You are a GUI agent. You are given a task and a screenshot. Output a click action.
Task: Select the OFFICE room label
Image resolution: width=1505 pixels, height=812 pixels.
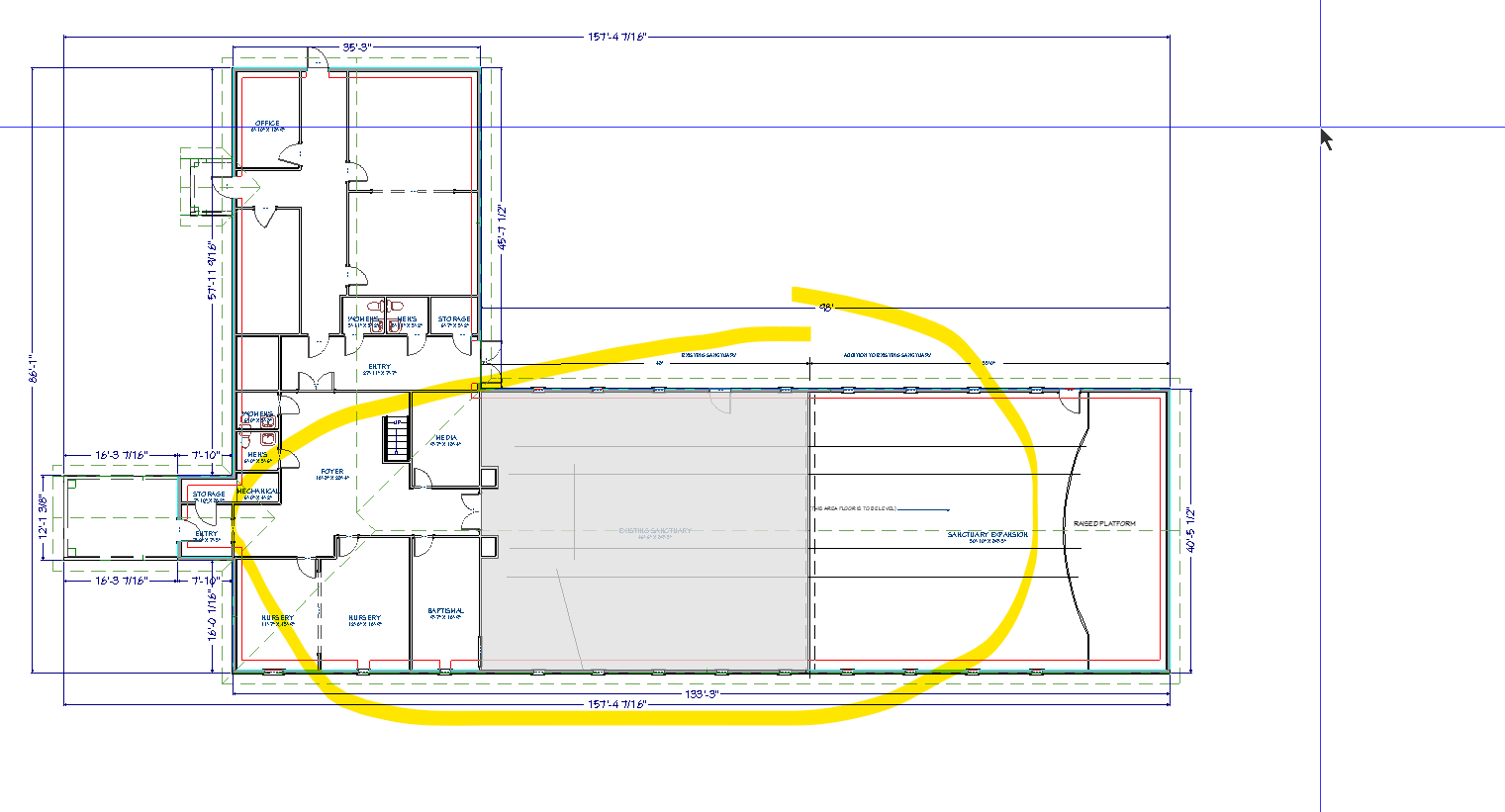(267, 124)
